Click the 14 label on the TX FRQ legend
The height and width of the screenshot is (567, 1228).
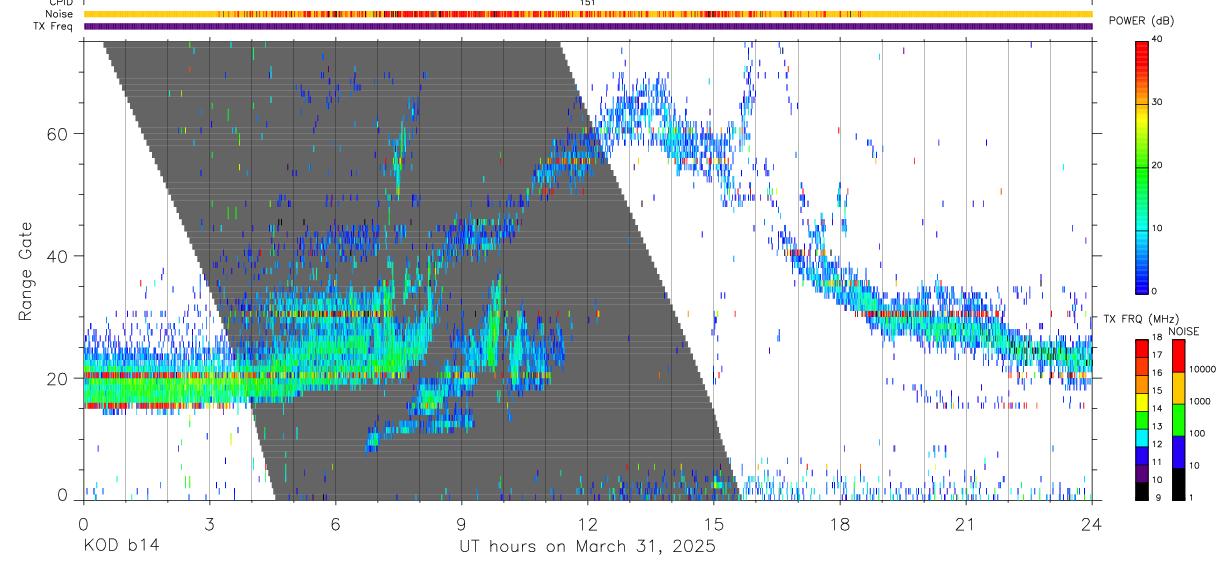coord(1158,408)
